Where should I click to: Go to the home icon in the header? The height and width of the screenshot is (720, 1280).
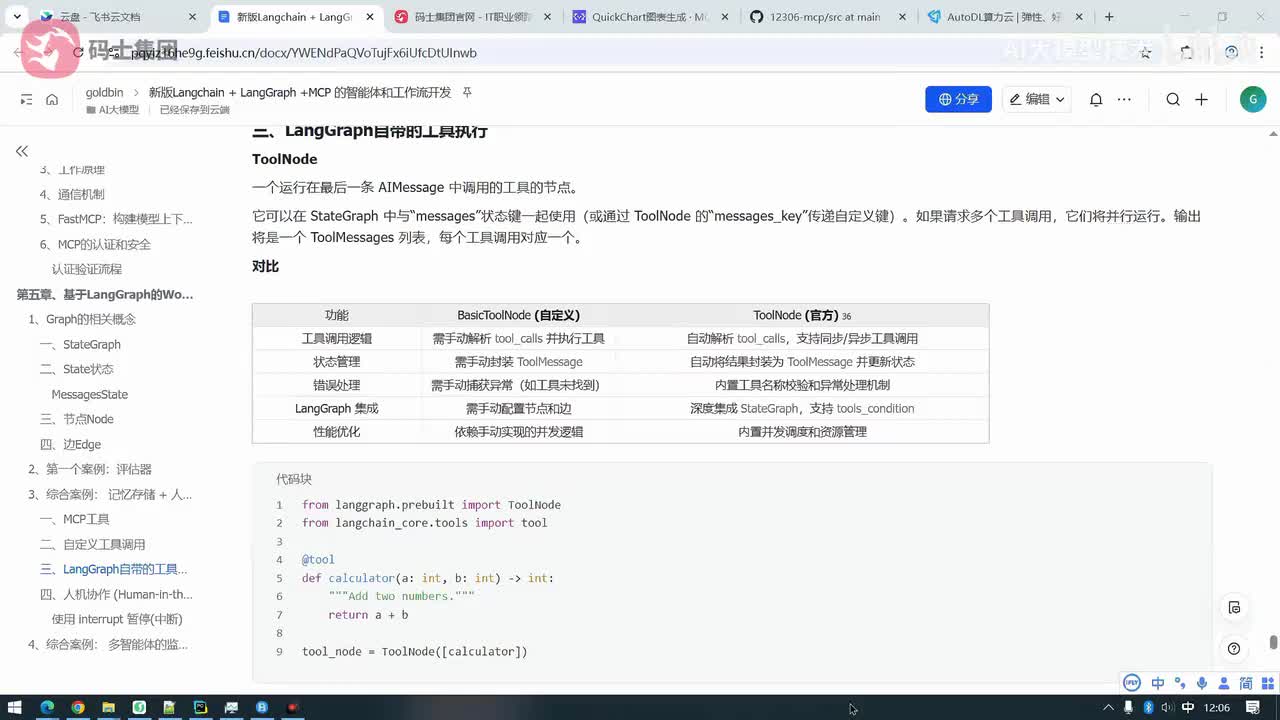click(x=52, y=99)
